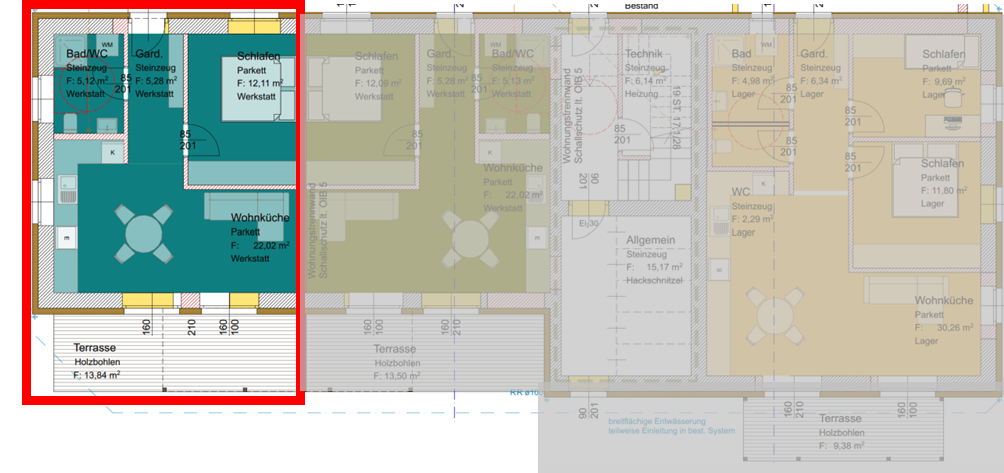Click the sofa in the teal Wohnküche
Screen dimensions: 1004x473
250,206
